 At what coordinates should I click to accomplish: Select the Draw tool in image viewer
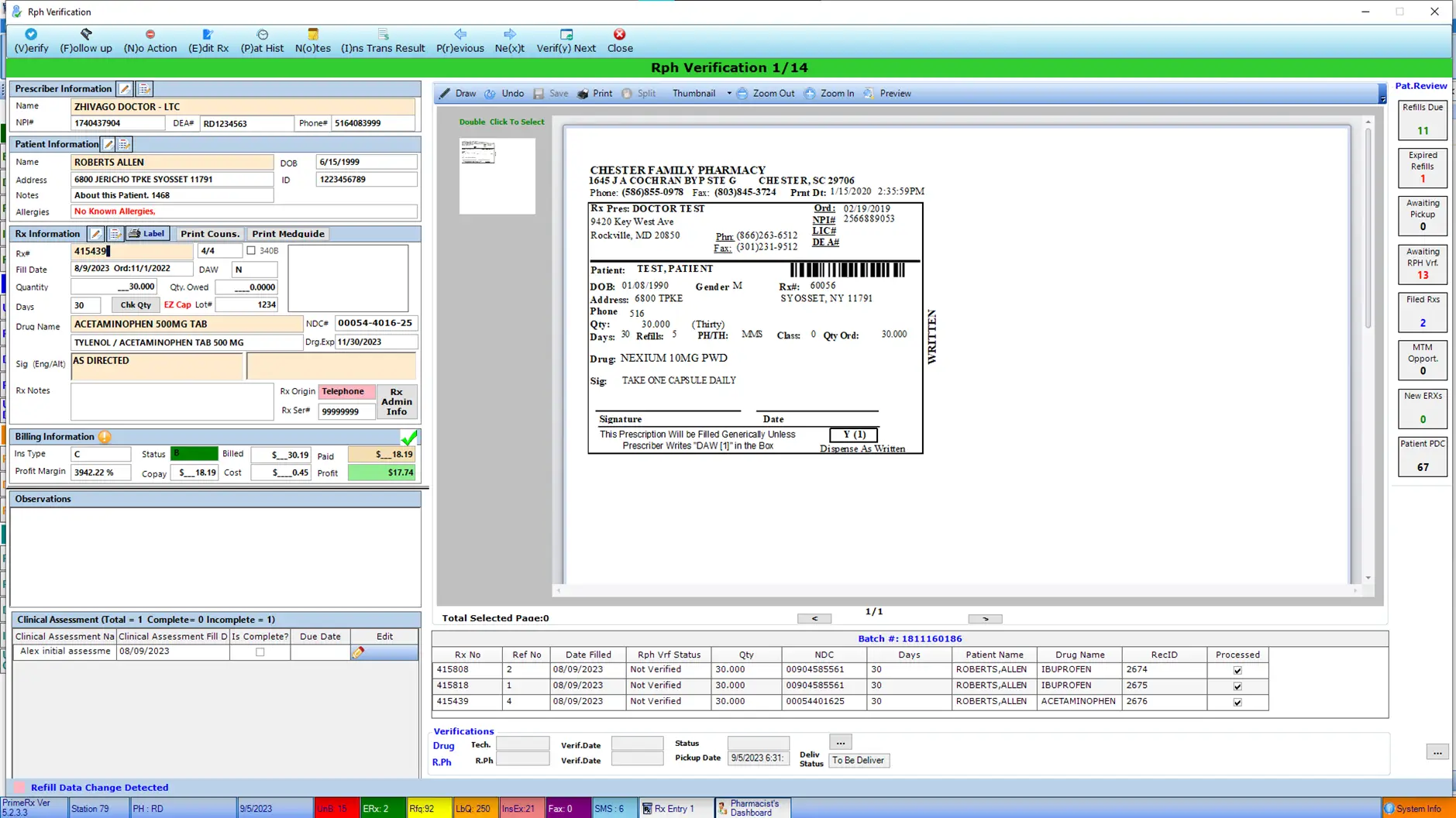[458, 94]
